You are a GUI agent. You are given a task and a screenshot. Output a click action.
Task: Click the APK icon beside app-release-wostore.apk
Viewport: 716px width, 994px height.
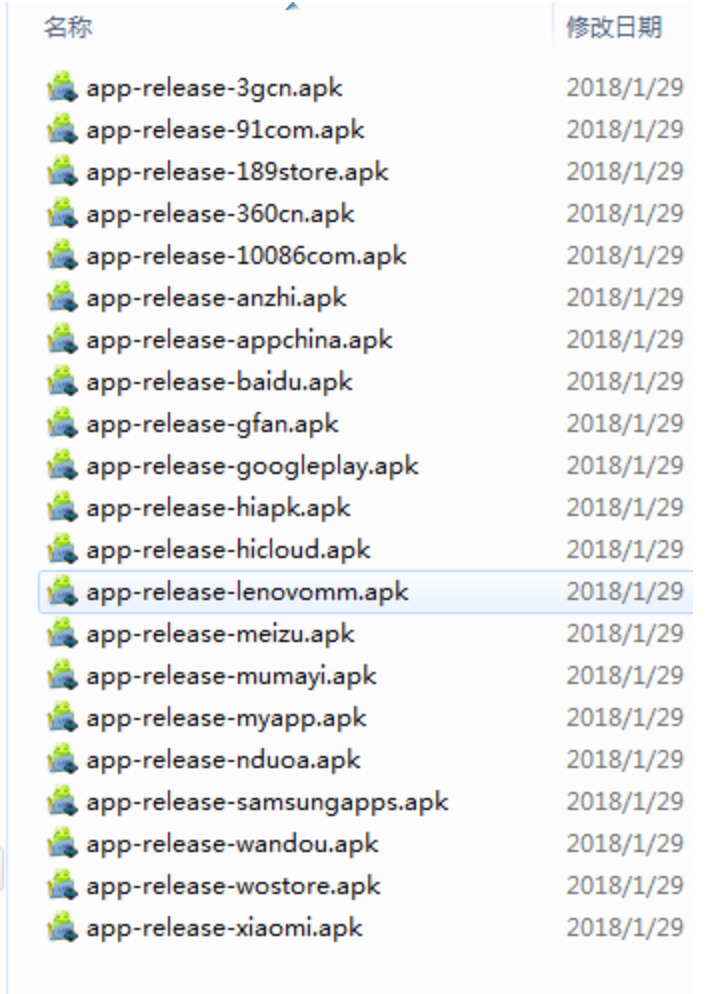[x=62, y=886]
